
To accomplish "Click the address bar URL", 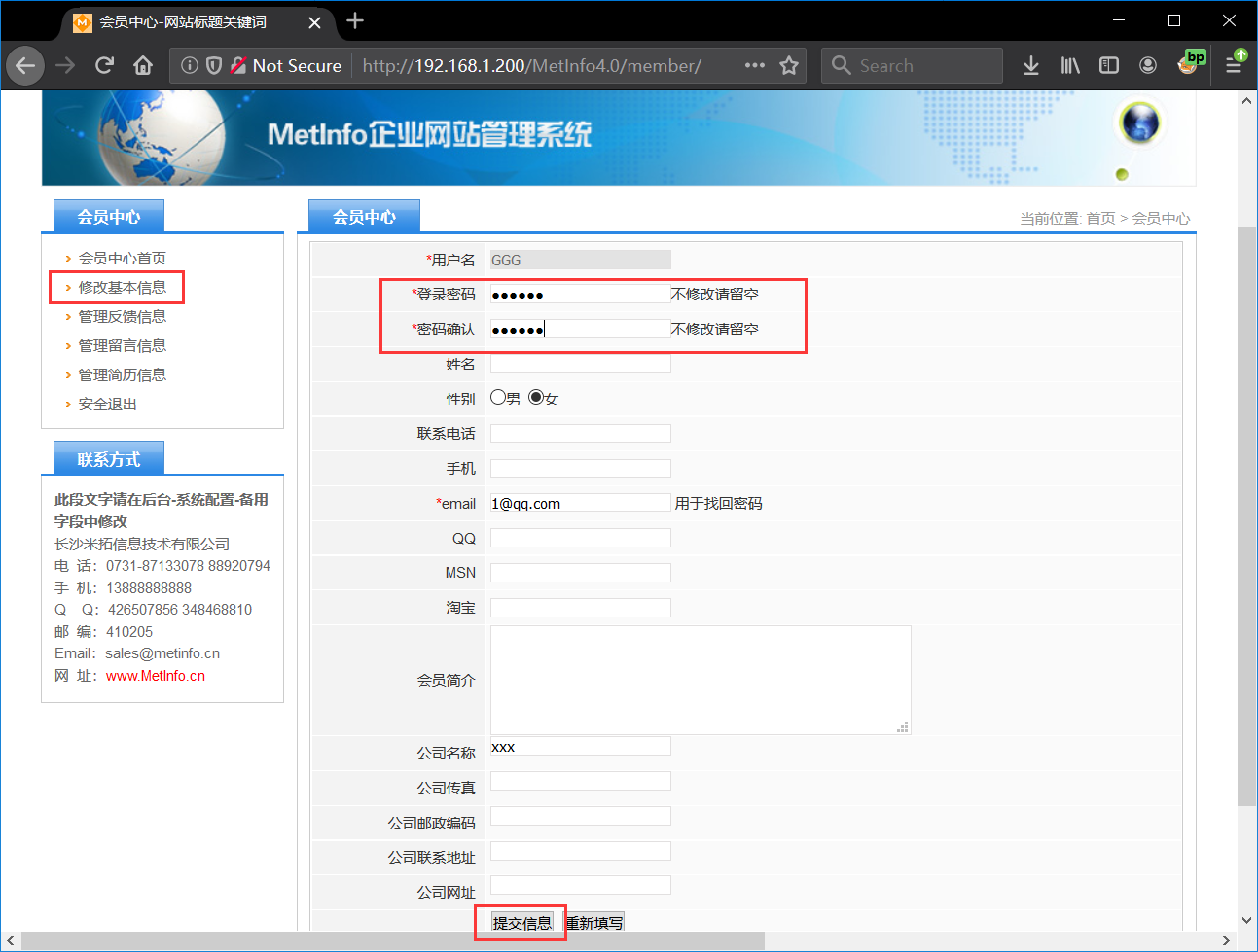I will tap(532, 65).
